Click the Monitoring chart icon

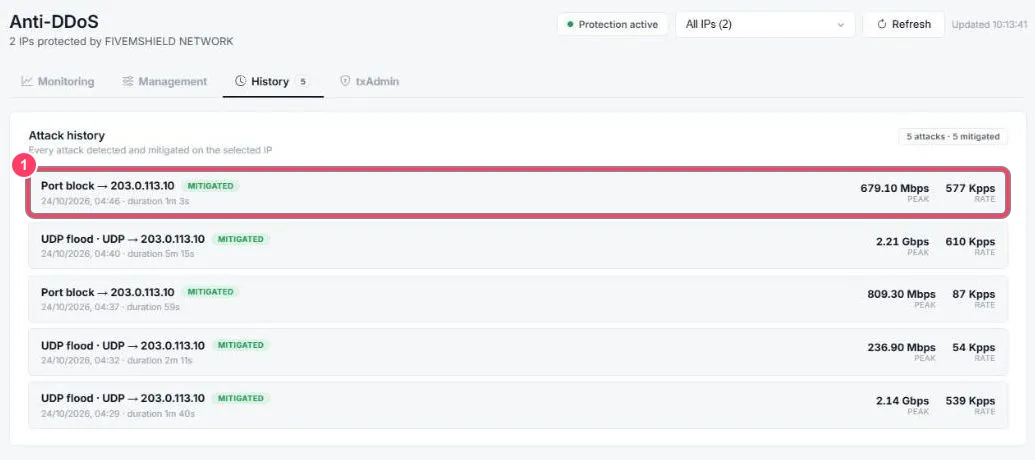pyautogui.click(x=26, y=81)
